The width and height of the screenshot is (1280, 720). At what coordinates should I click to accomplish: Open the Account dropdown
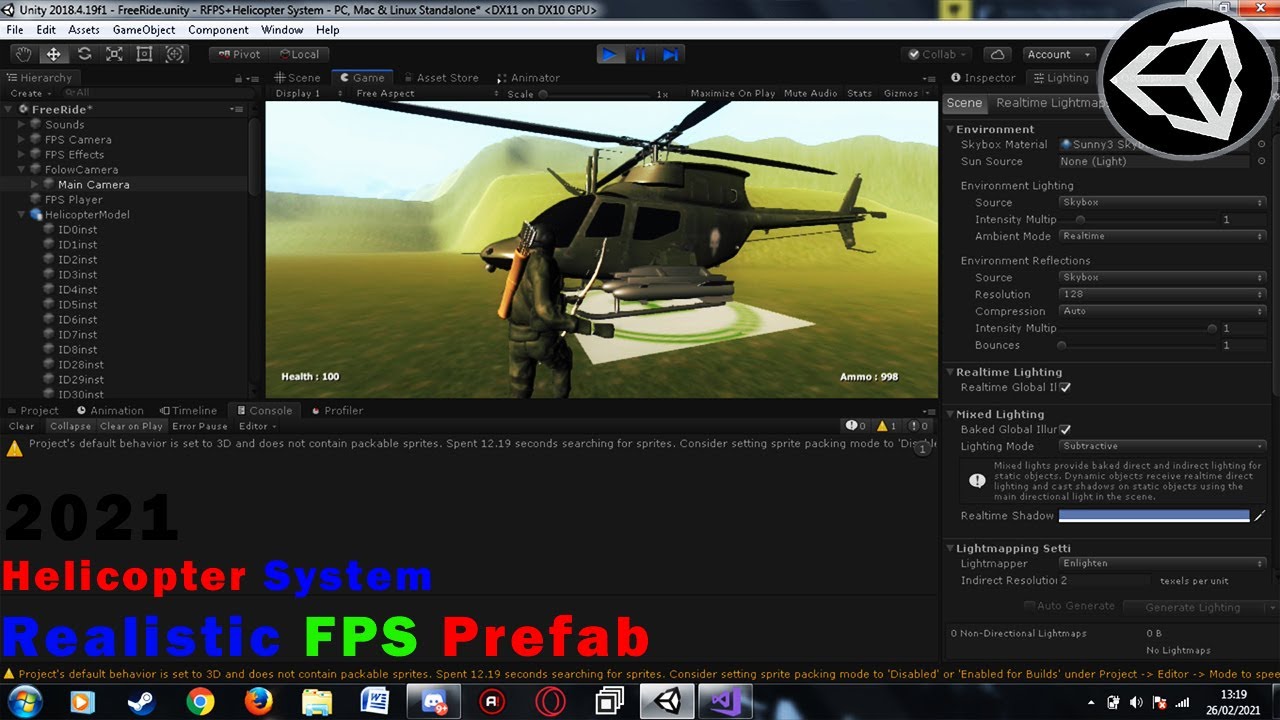[x=1058, y=54]
